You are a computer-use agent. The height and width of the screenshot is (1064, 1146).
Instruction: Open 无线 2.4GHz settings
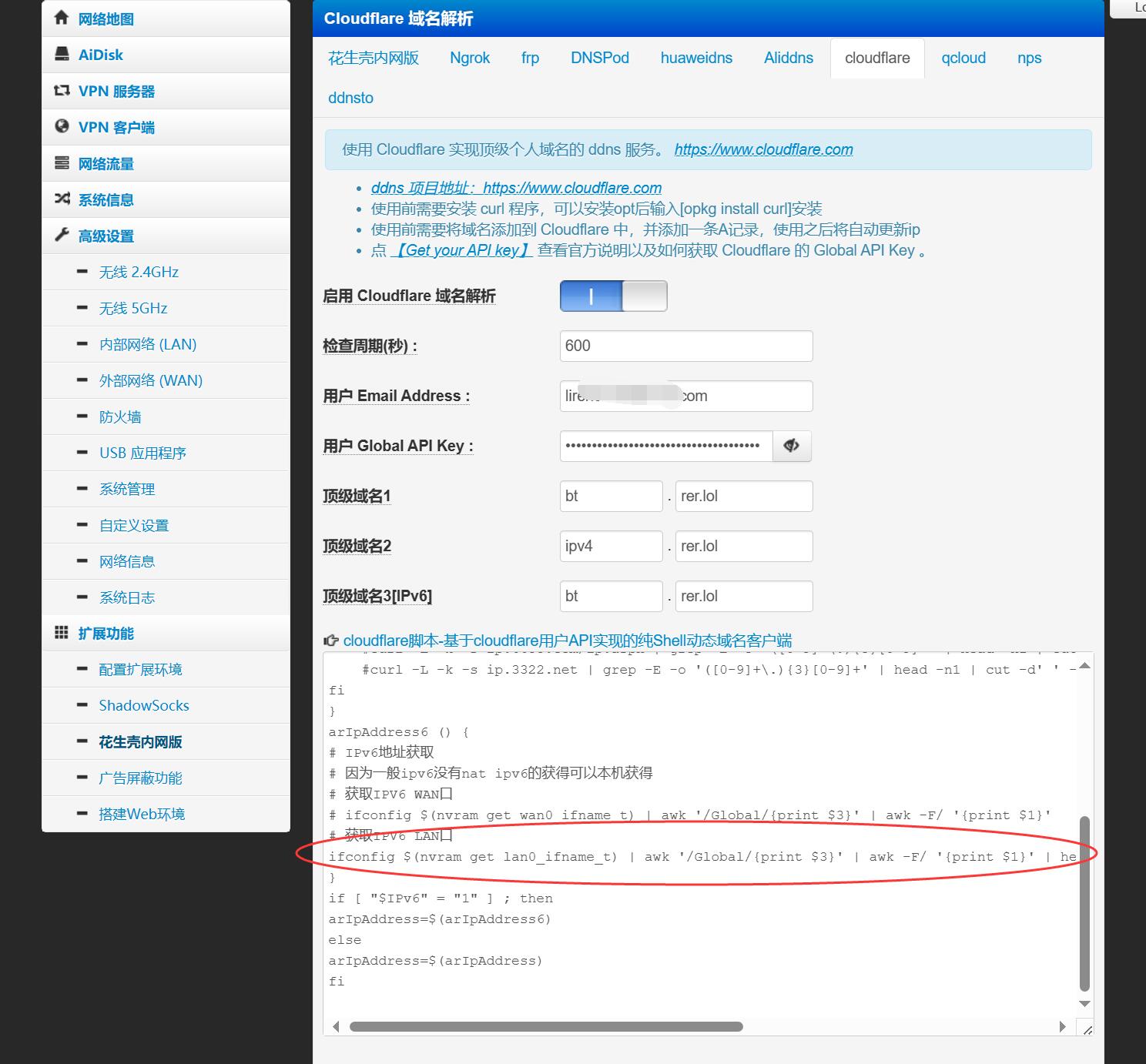166,272
